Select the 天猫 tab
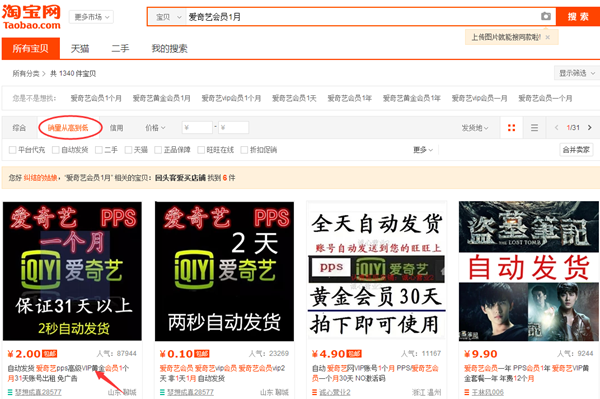 pyautogui.click(x=80, y=49)
